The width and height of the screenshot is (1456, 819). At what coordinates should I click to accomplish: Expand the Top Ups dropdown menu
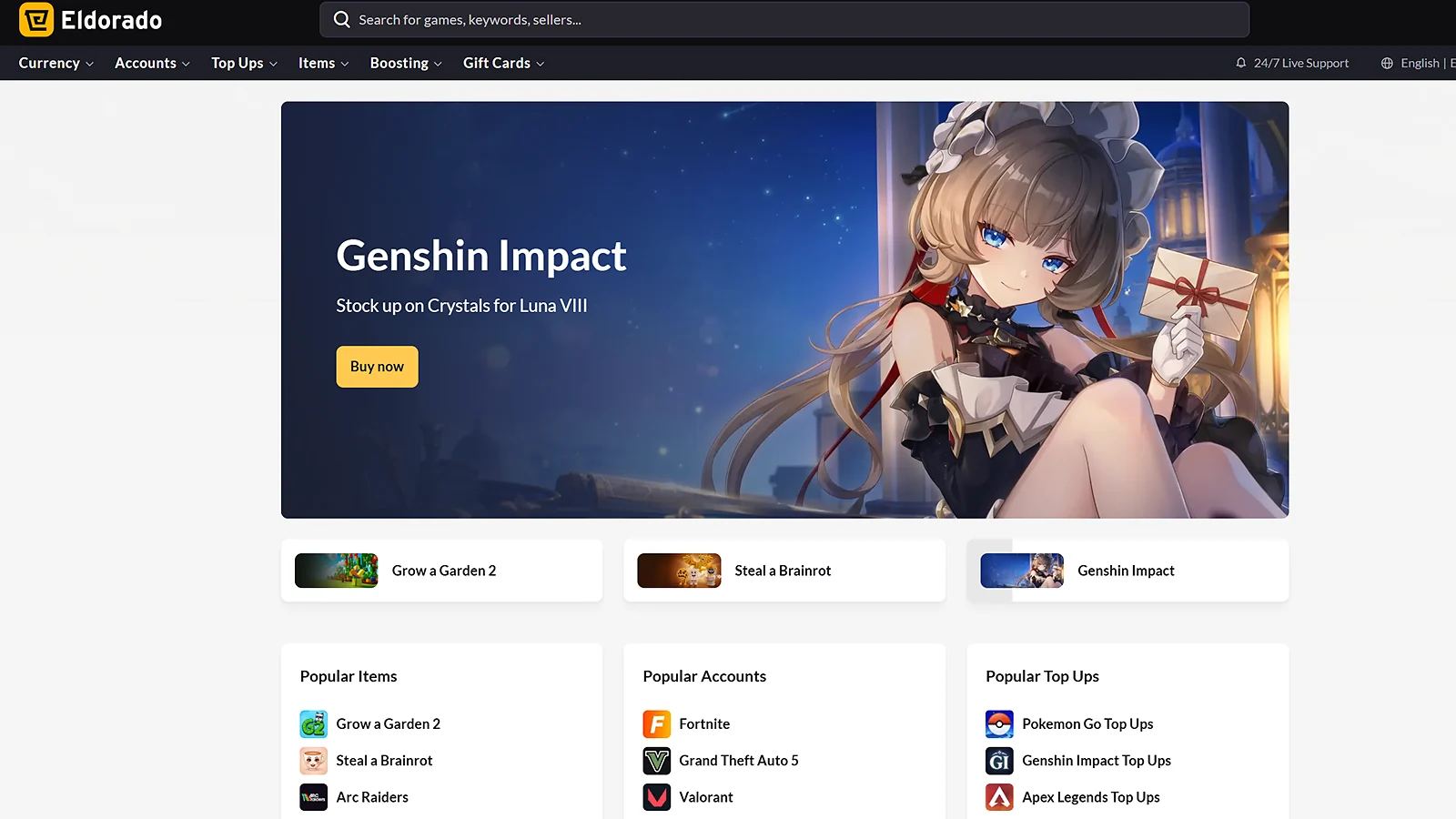pos(244,63)
